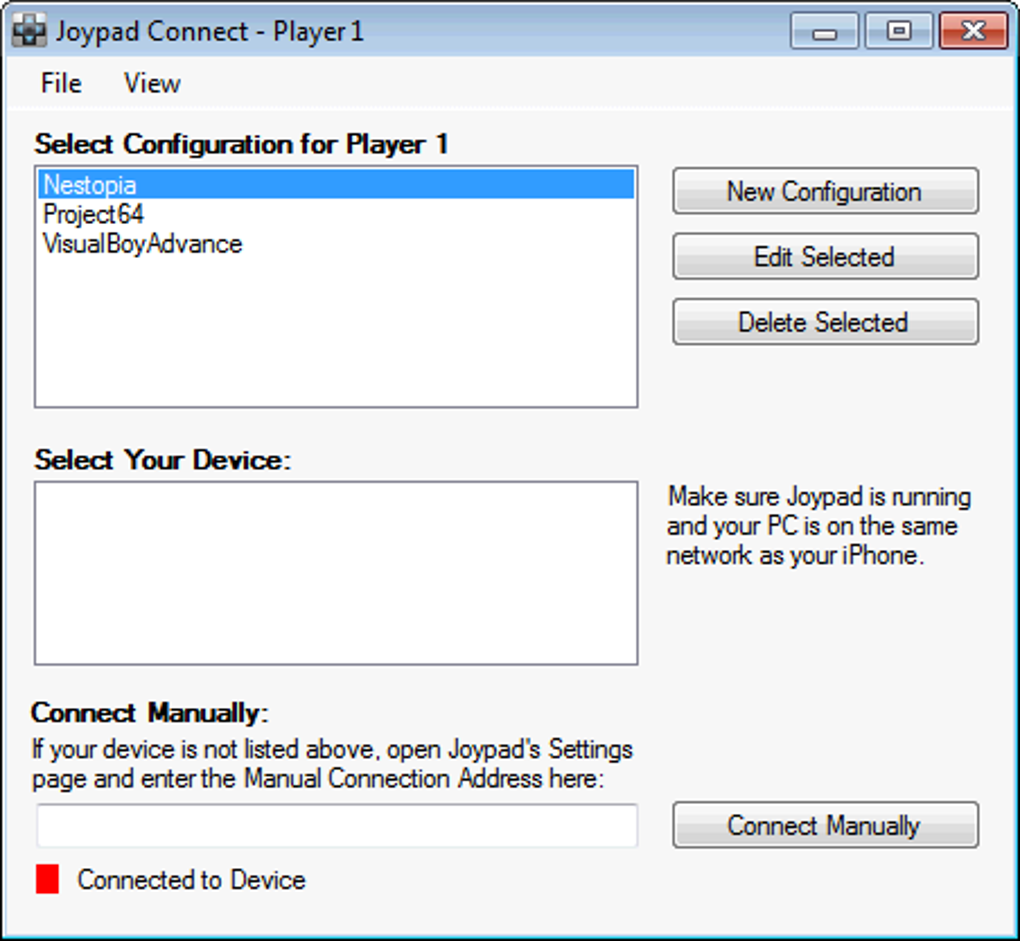The width and height of the screenshot is (1020, 941).
Task: Click the Connected to Device status label
Action: click(191, 880)
